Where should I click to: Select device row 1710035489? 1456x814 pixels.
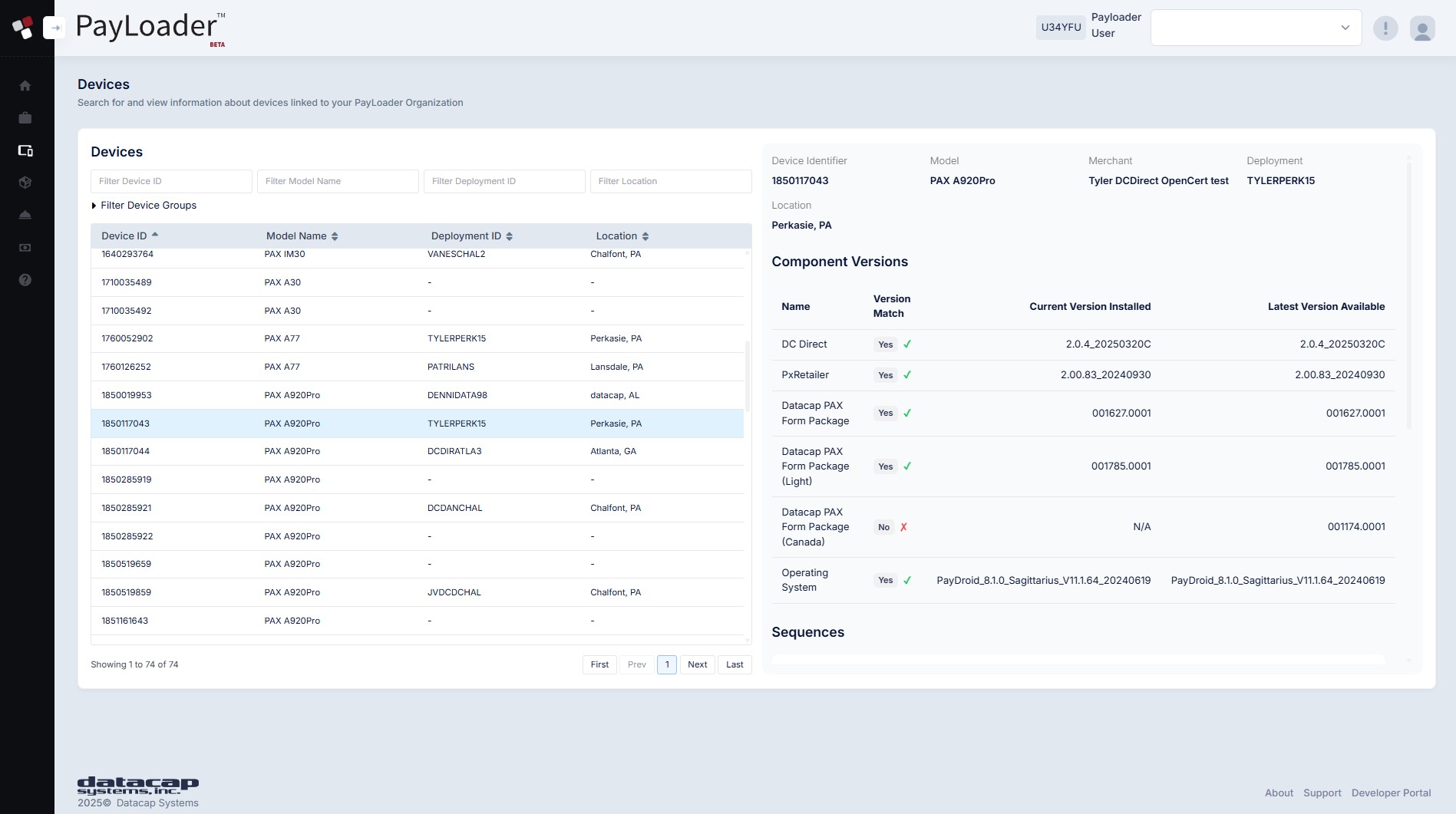coord(417,282)
